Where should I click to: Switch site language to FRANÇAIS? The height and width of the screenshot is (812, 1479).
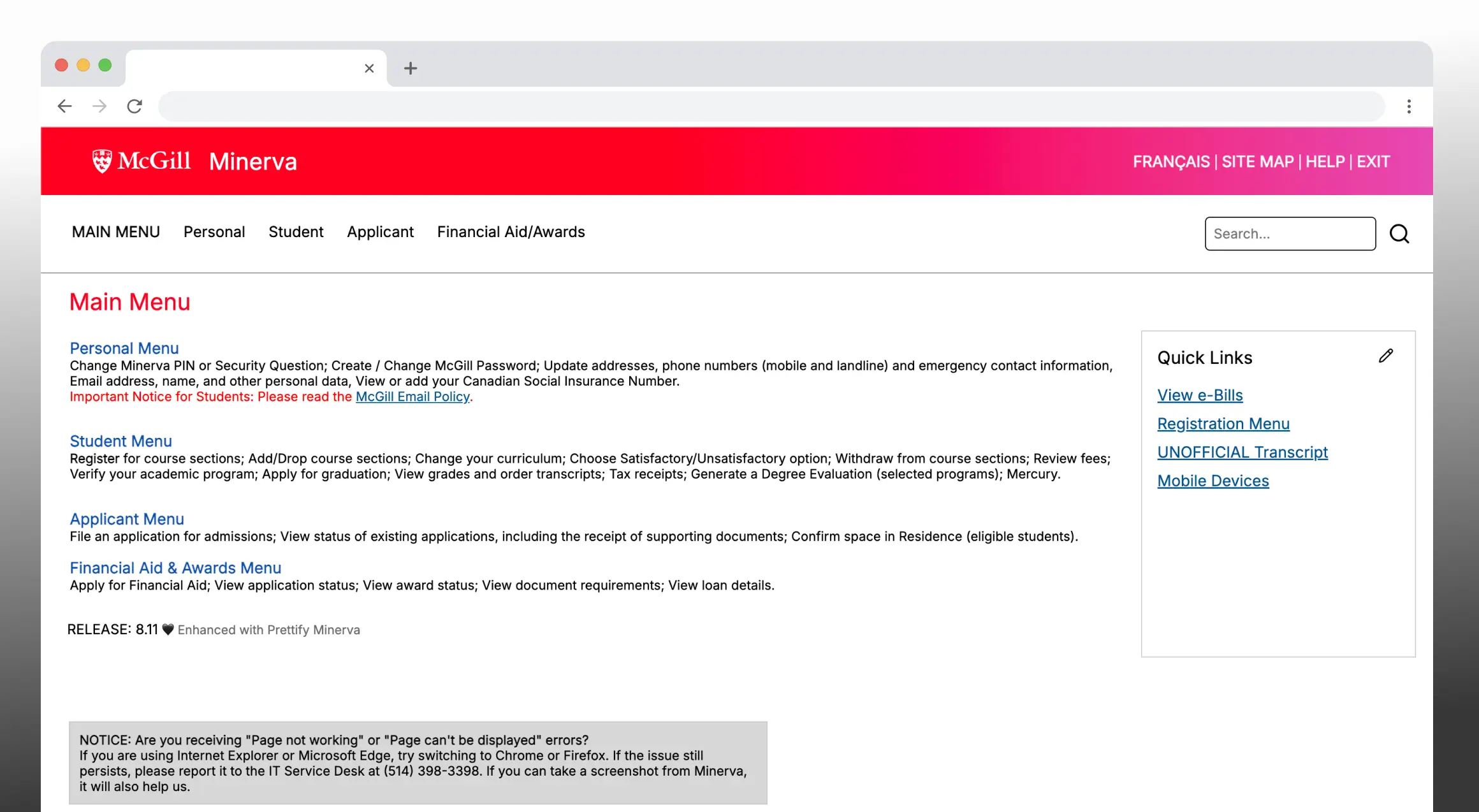click(1171, 162)
